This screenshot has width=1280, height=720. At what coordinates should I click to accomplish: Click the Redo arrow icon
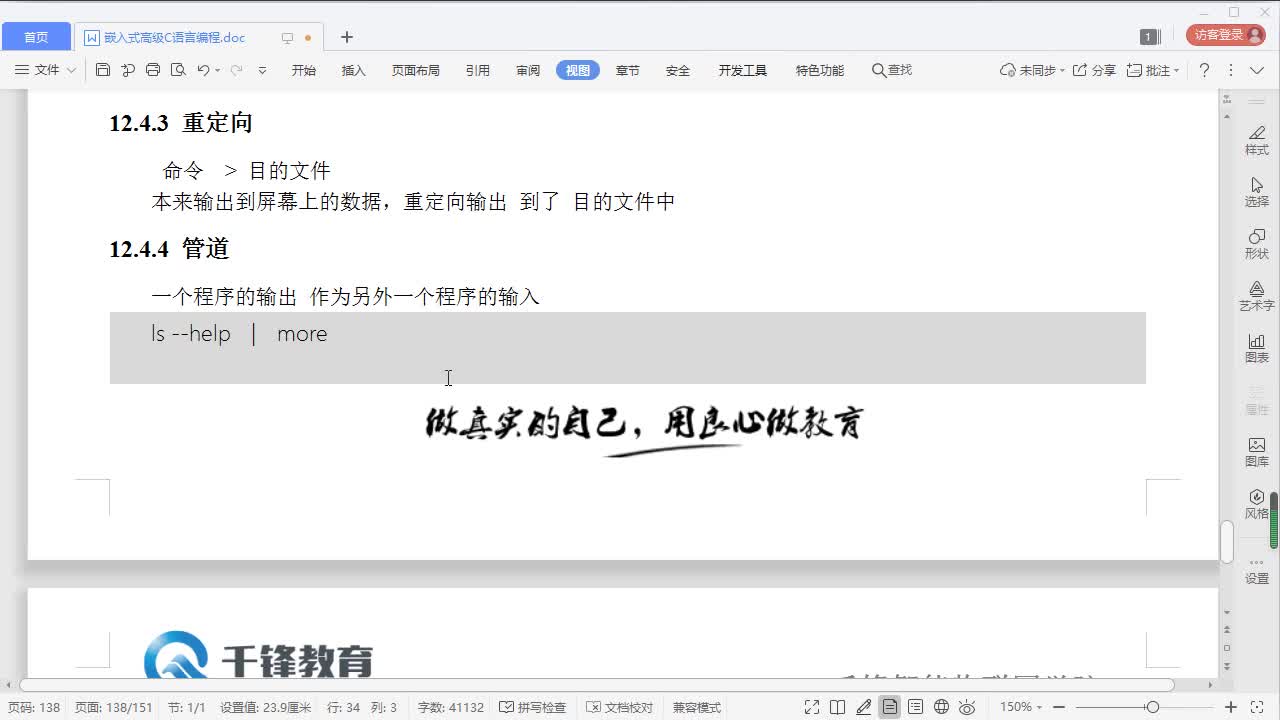pos(236,70)
